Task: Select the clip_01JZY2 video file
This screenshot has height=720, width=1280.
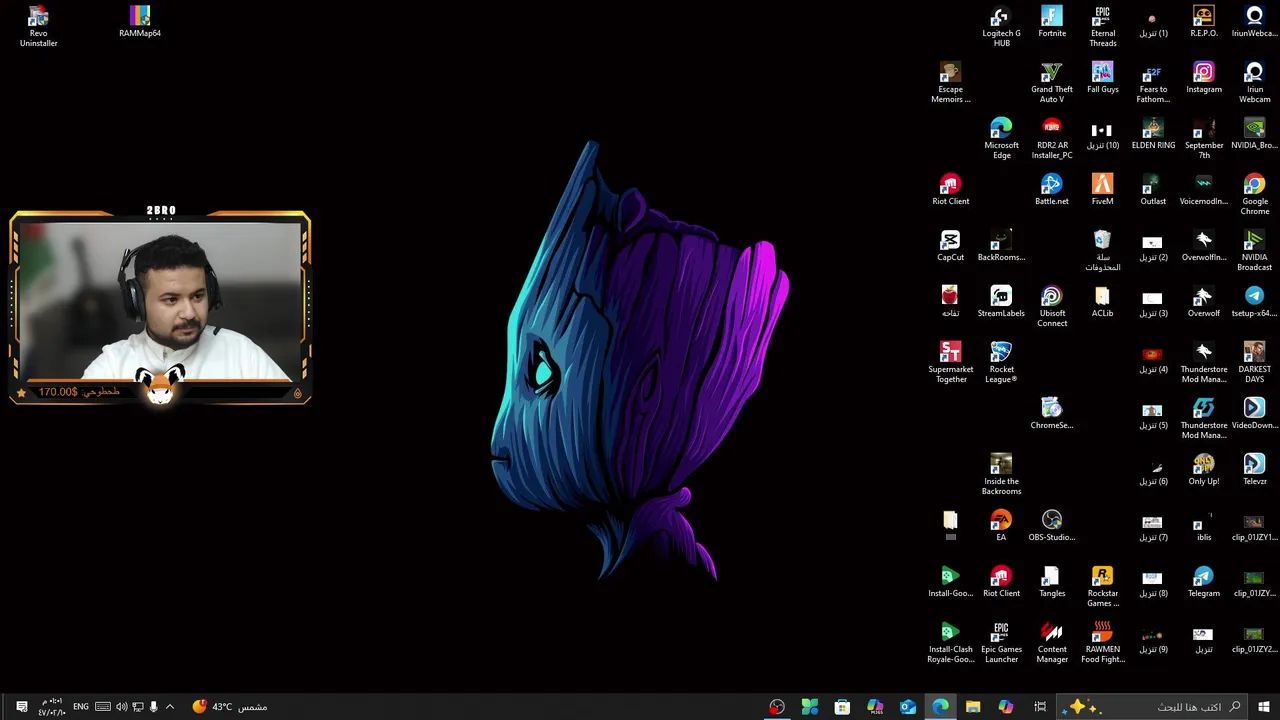Action: click(x=1255, y=638)
